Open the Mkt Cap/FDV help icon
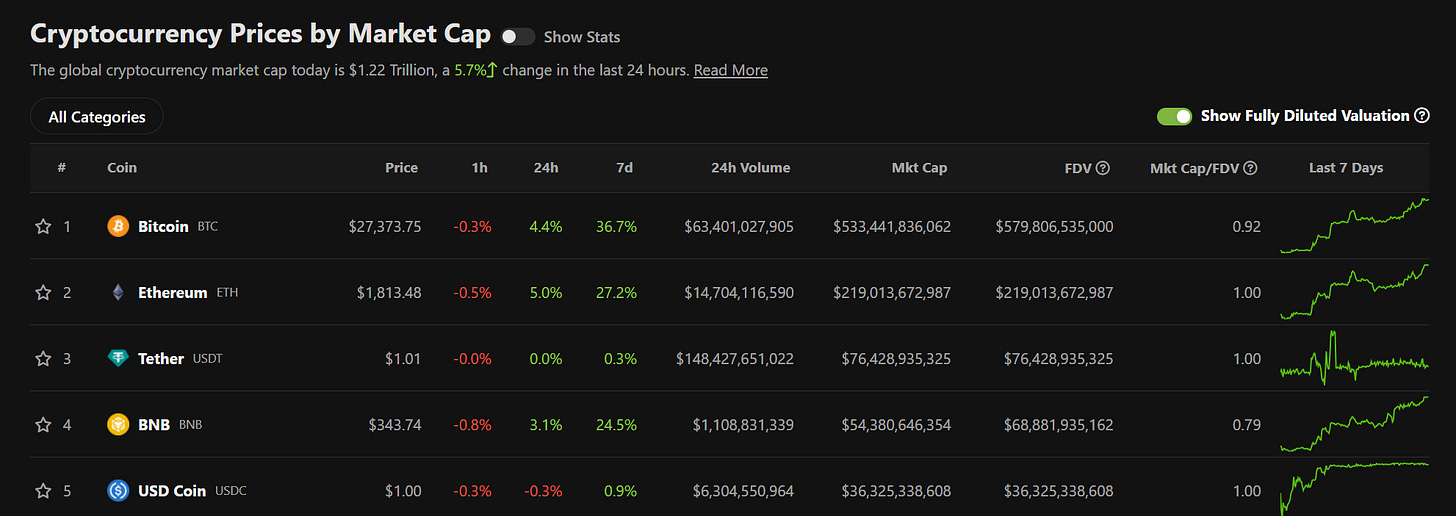The height and width of the screenshot is (516, 1456). coord(1250,168)
